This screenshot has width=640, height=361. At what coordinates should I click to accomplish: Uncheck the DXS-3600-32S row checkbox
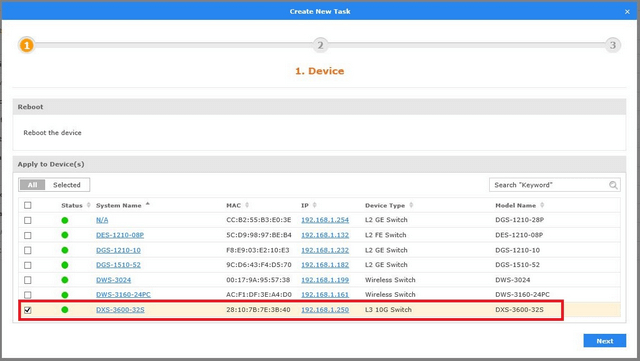click(28, 310)
